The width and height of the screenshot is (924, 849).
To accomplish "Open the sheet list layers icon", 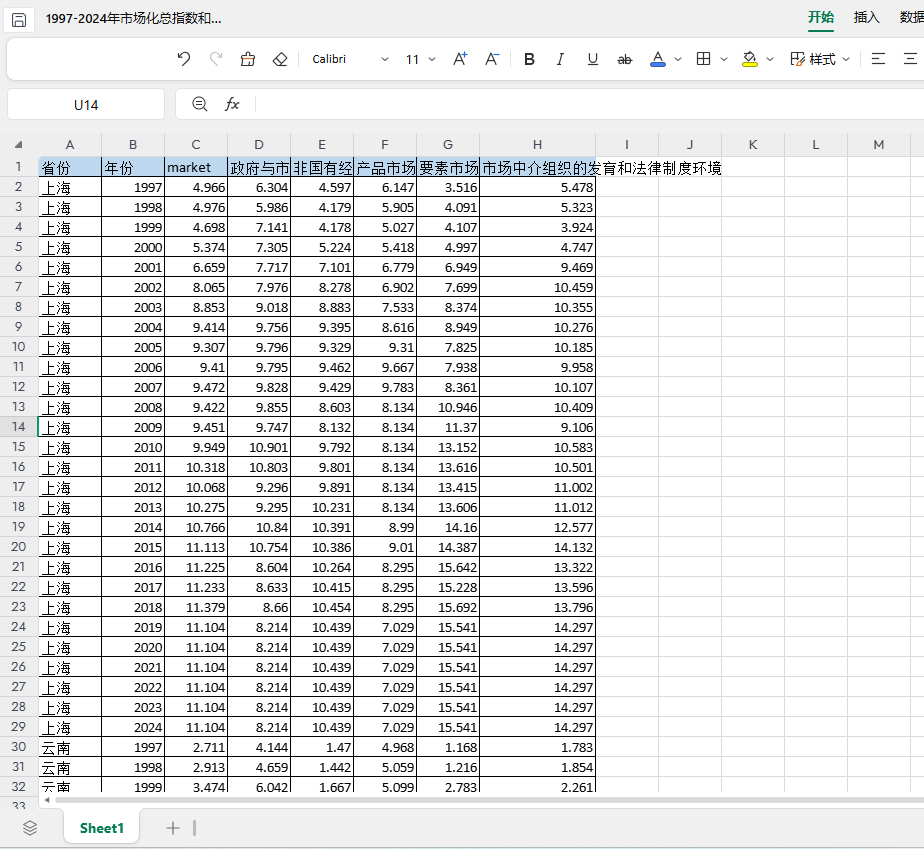I will coord(30,827).
